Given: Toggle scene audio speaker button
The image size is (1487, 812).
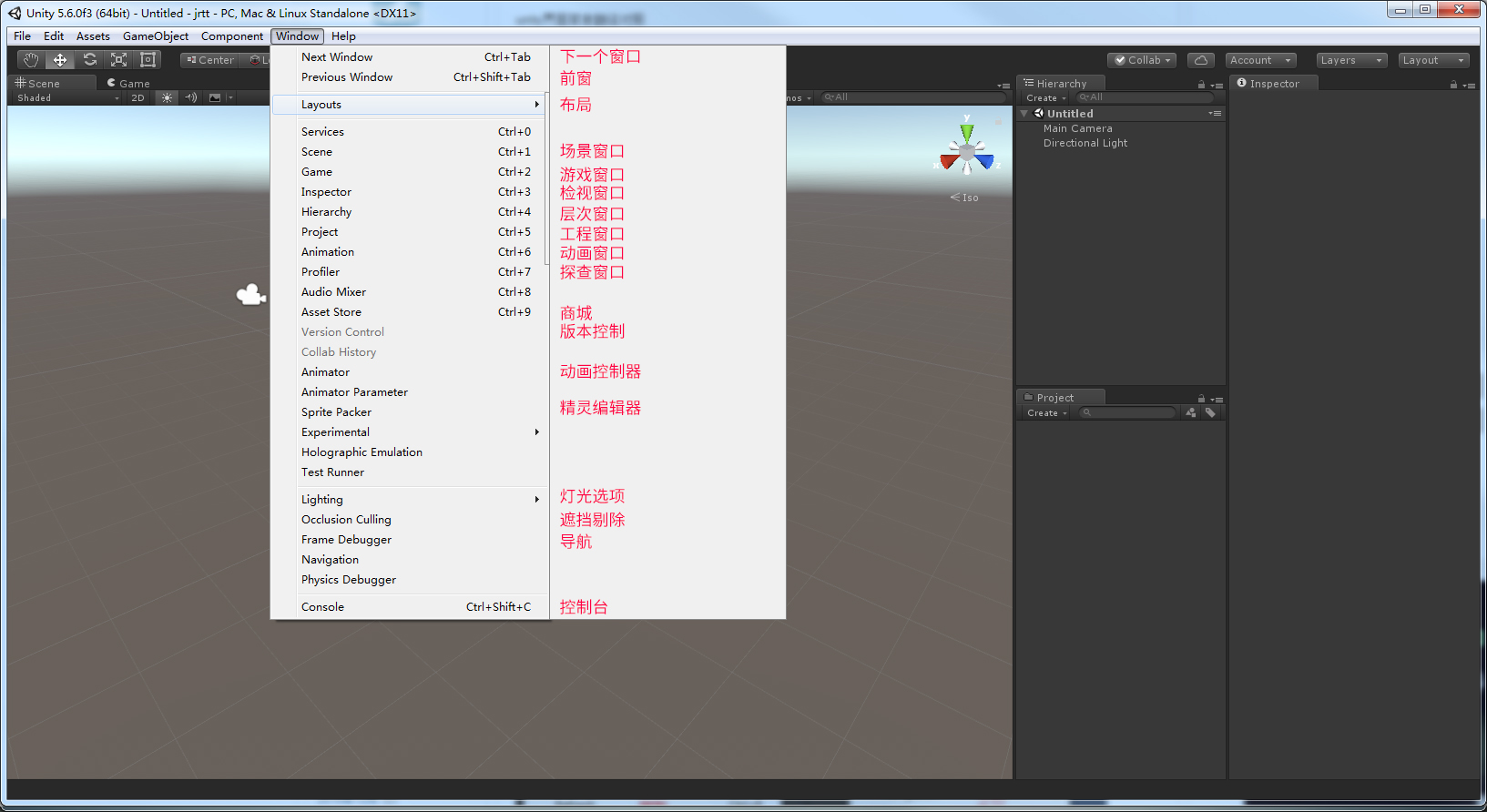Looking at the screenshot, I should (x=190, y=97).
